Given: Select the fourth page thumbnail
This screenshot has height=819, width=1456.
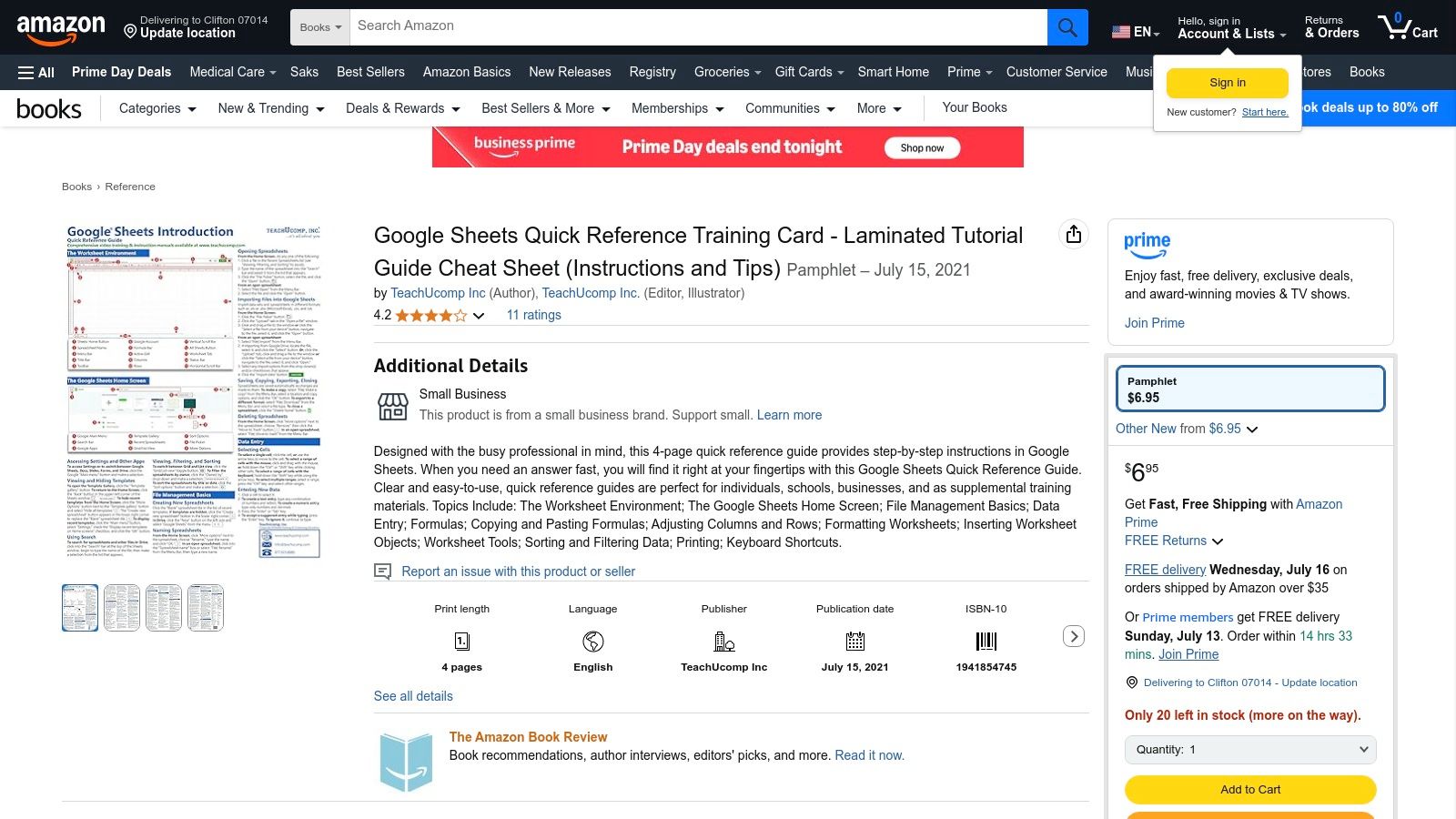Looking at the screenshot, I should 206,608.
